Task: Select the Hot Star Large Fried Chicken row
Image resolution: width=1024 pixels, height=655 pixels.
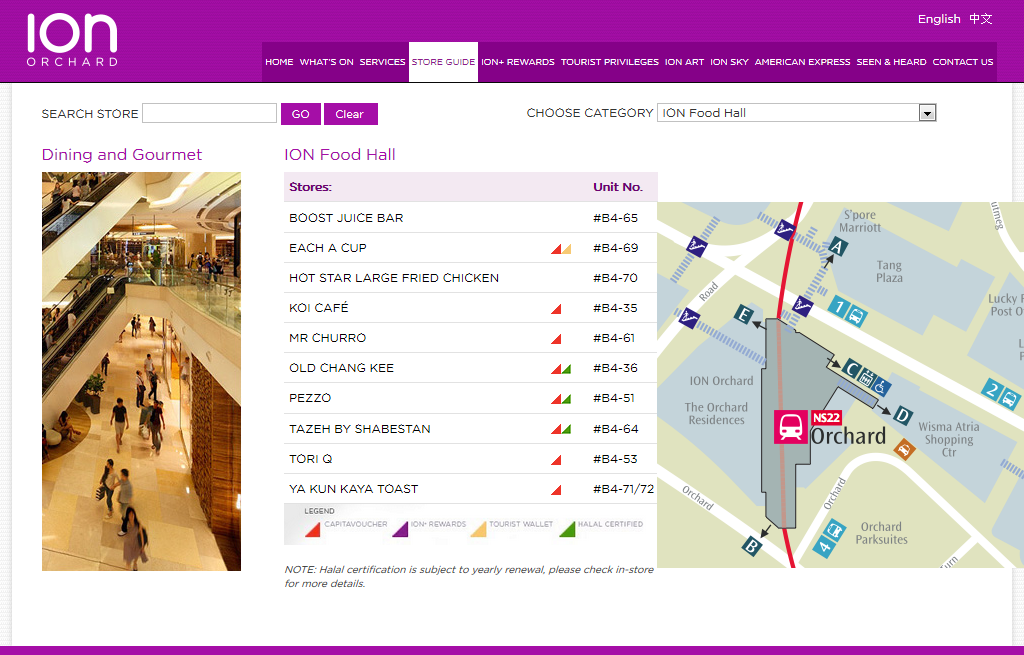Action: click(470, 278)
